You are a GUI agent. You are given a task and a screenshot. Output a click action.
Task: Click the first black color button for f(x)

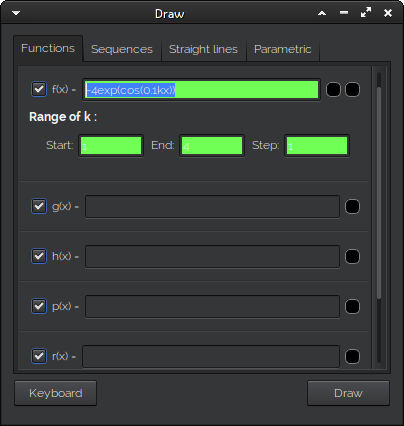click(x=333, y=90)
